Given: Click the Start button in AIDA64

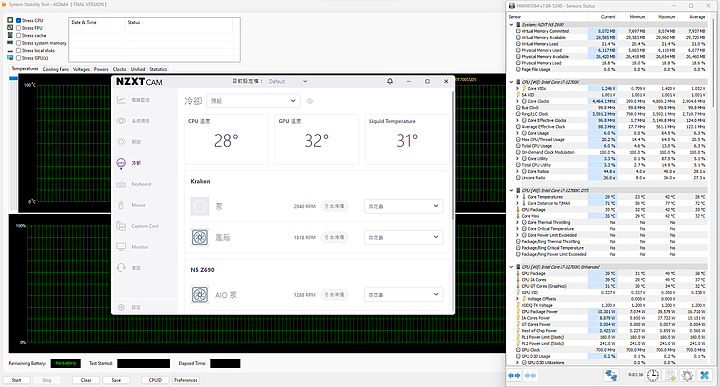Looking at the screenshot, I should click(x=17, y=380).
